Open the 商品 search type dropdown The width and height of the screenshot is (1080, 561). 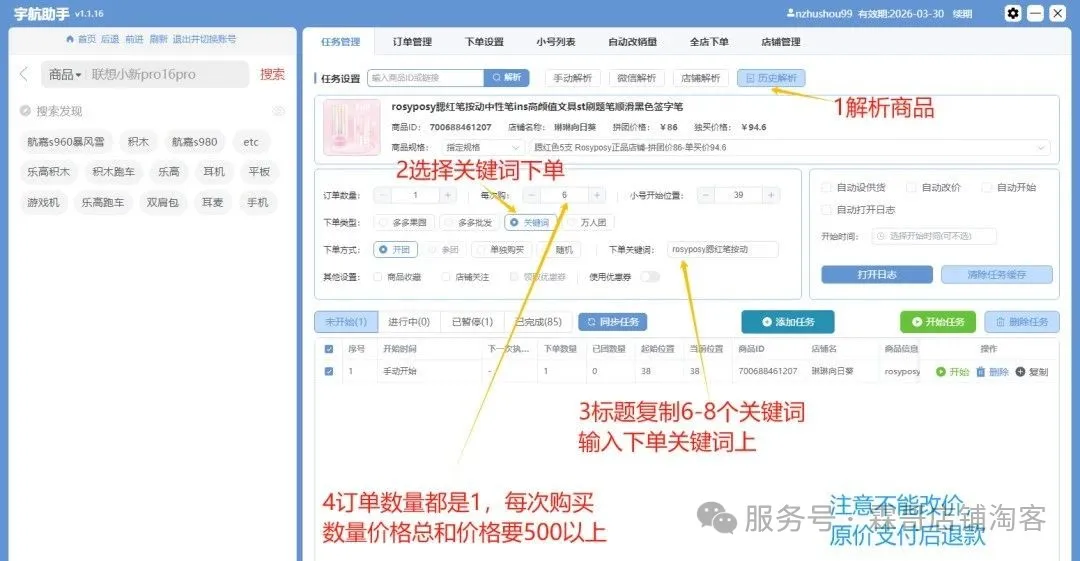point(66,75)
